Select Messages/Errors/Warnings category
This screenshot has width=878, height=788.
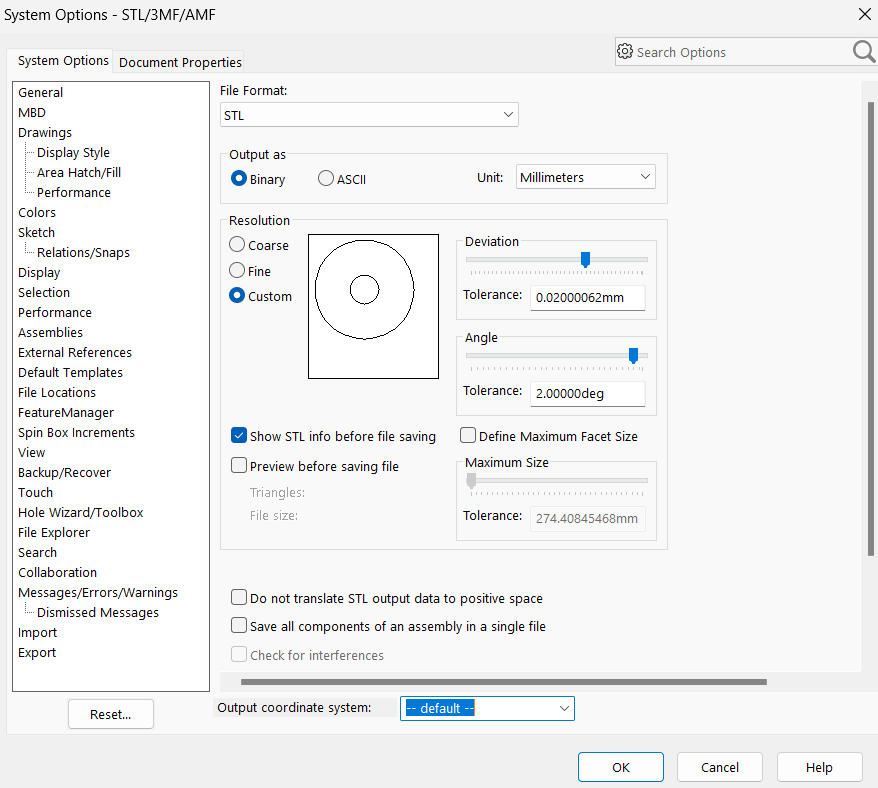98,593
